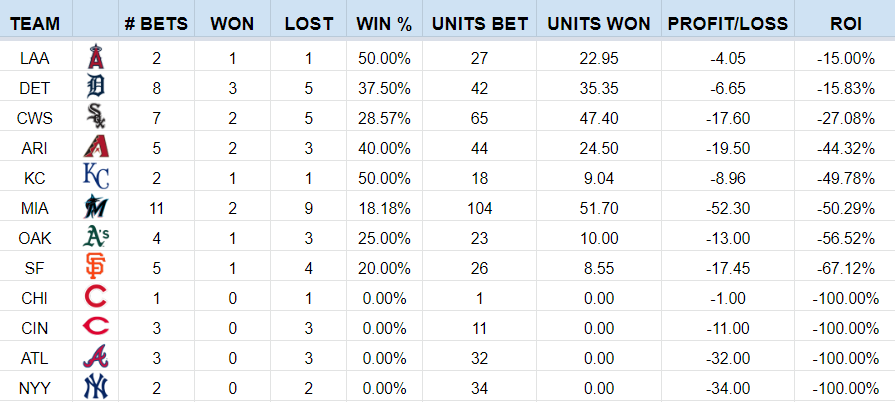Viewport: 895px width, 402px height.
Task: Click the Cincinnati Reds logo icon
Action: pyautogui.click(x=96, y=327)
